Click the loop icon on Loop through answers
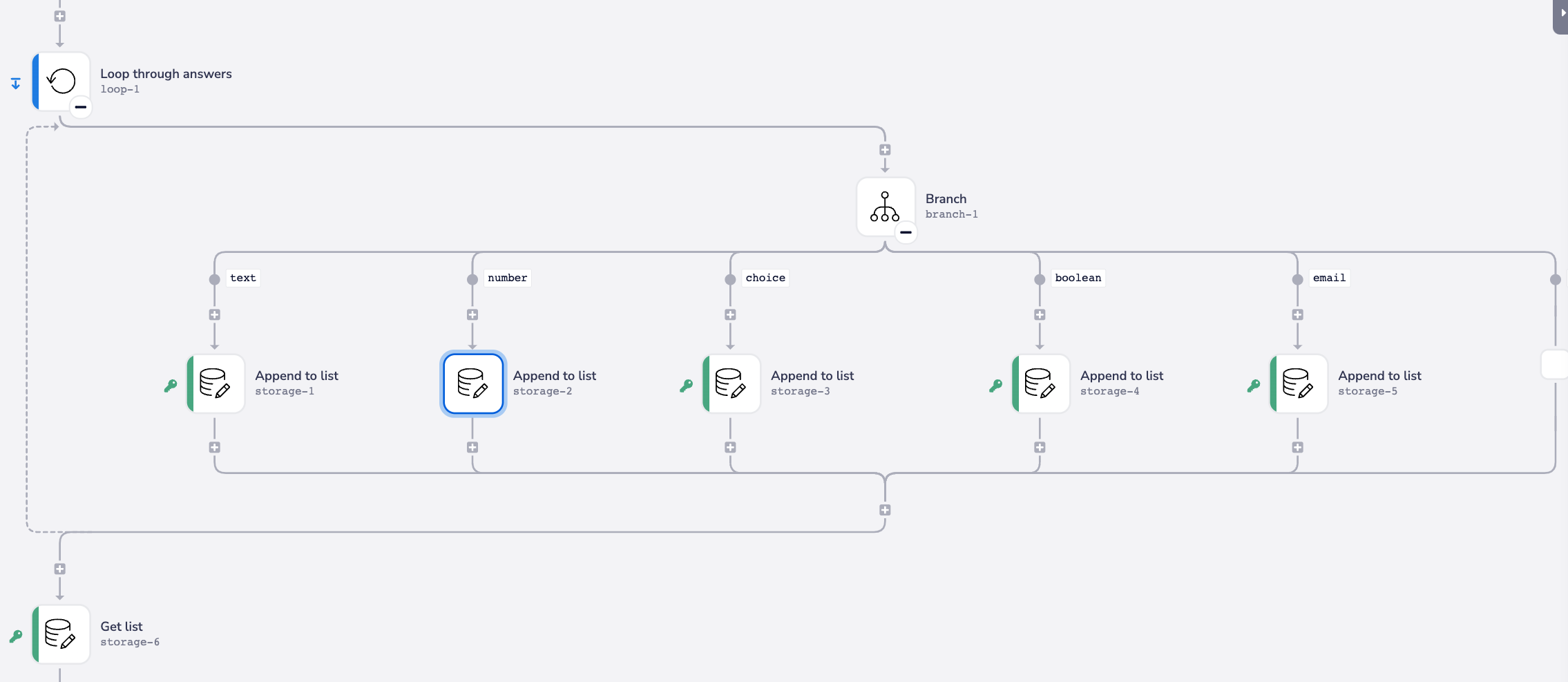Screen dimensions: 1568x682 [61, 80]
